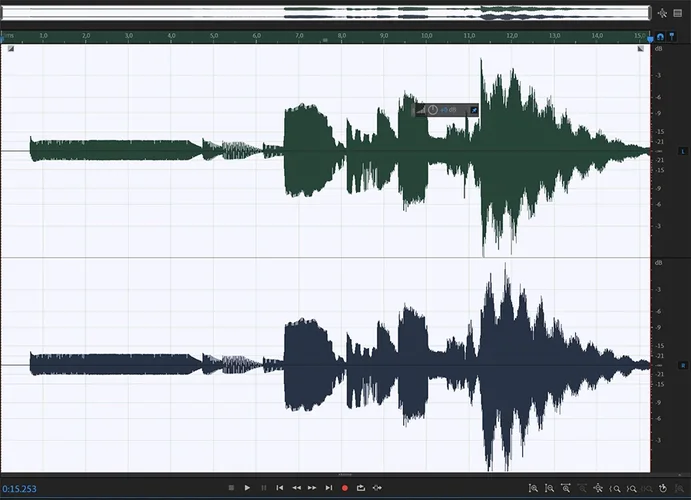691x500 pixels.
Task: Start playback with the Play button
Action: [x=247, y=488]
